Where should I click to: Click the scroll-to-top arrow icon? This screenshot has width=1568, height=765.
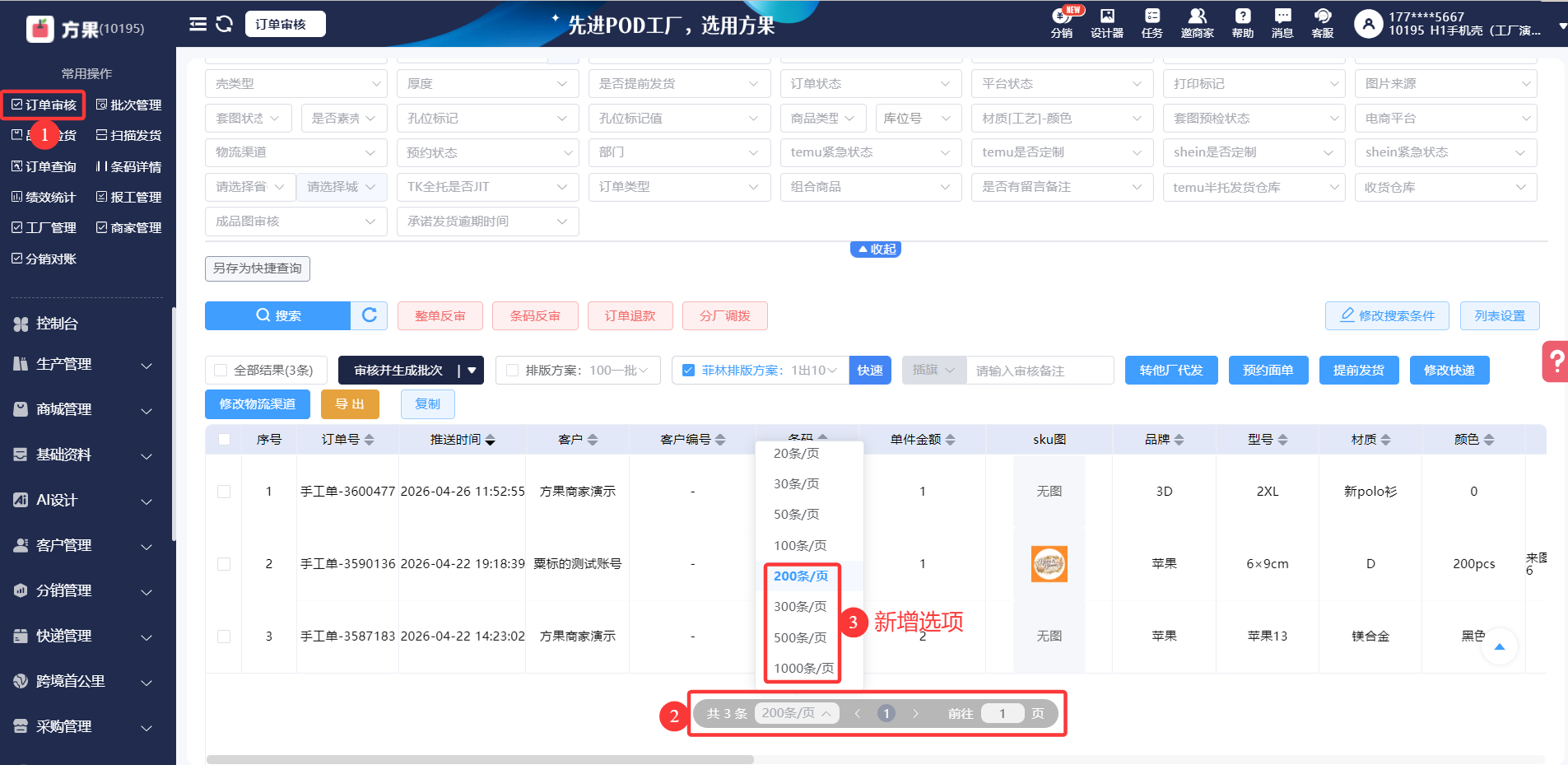pyautogui.click(x=1499, y=646)
